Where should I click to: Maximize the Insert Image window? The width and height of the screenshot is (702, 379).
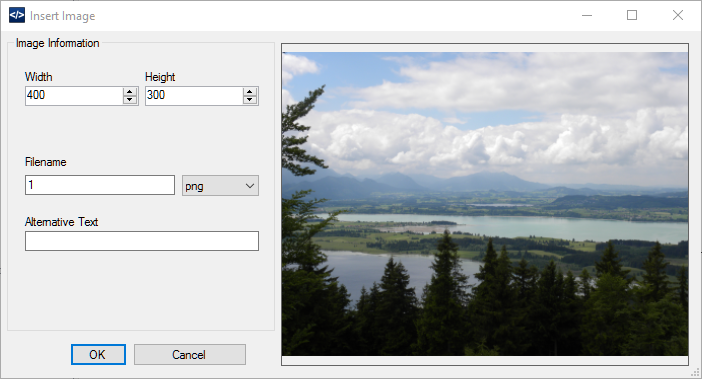pyautogui.click(x=632, y=15)
